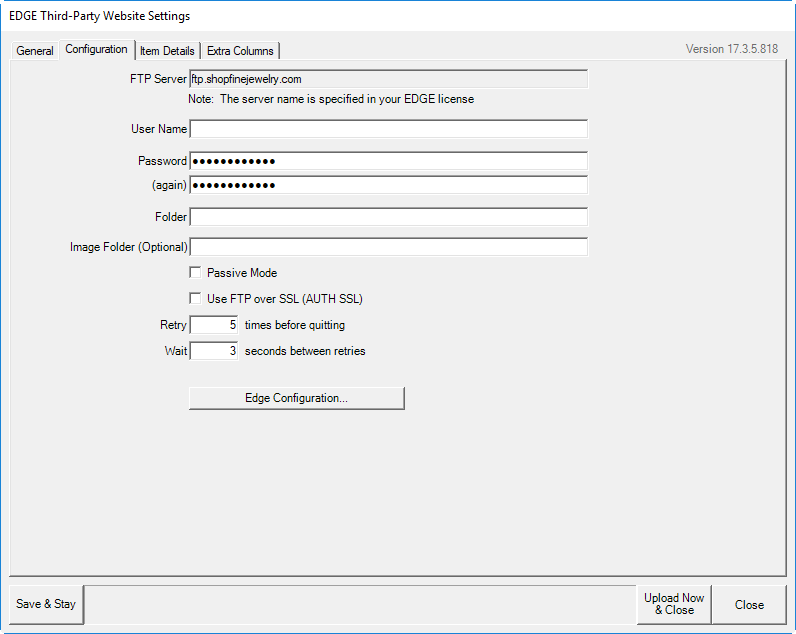796x634 pixels.
Task: Focus the Folder text box
Action: (388, 217)
